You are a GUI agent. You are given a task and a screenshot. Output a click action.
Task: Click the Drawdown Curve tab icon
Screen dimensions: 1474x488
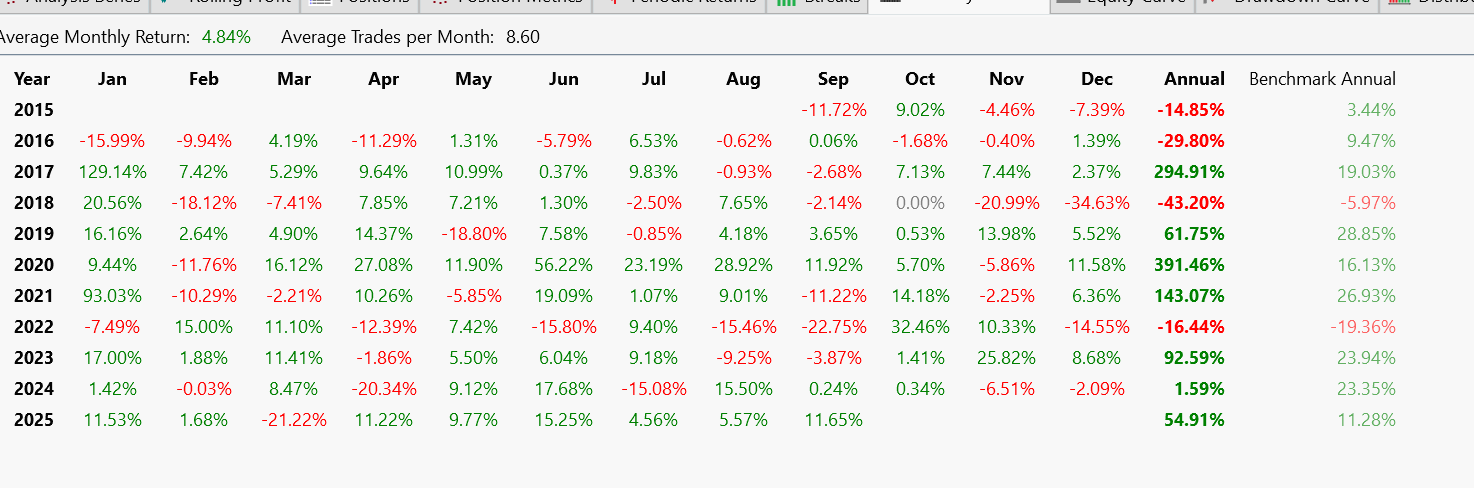[1210, 3]
